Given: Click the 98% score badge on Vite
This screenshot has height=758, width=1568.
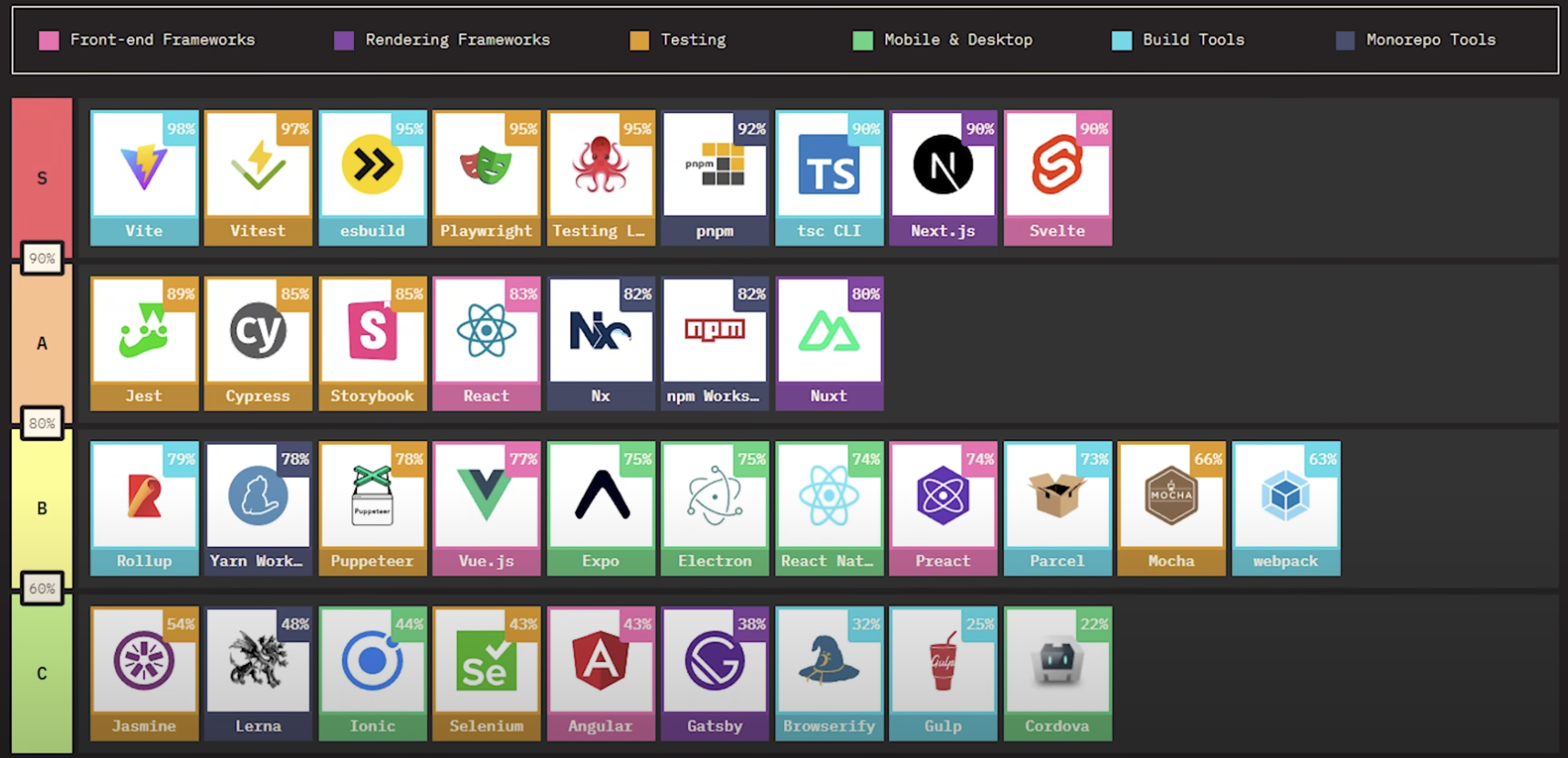Looking at the screenshot, I should pos(181,129).
